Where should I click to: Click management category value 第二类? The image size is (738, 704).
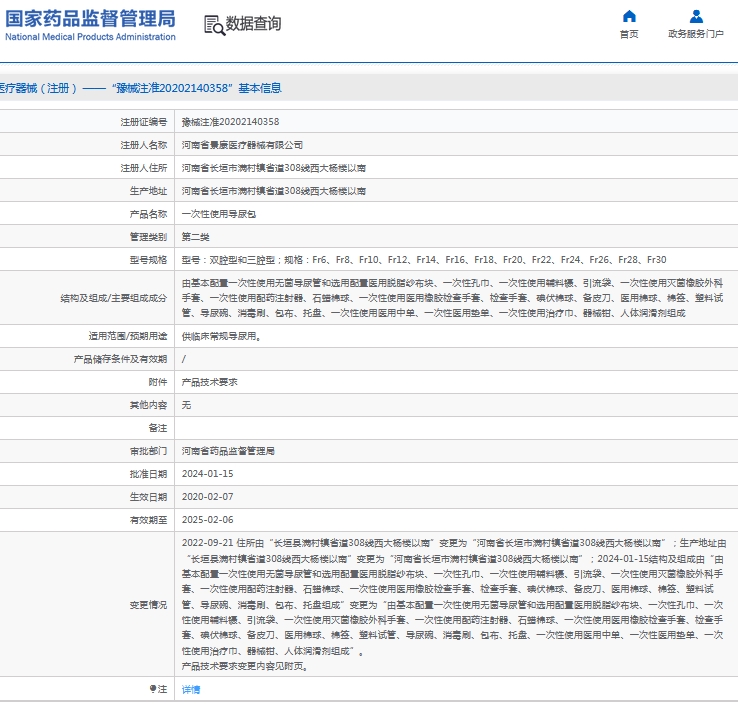(x=195, y=237)
